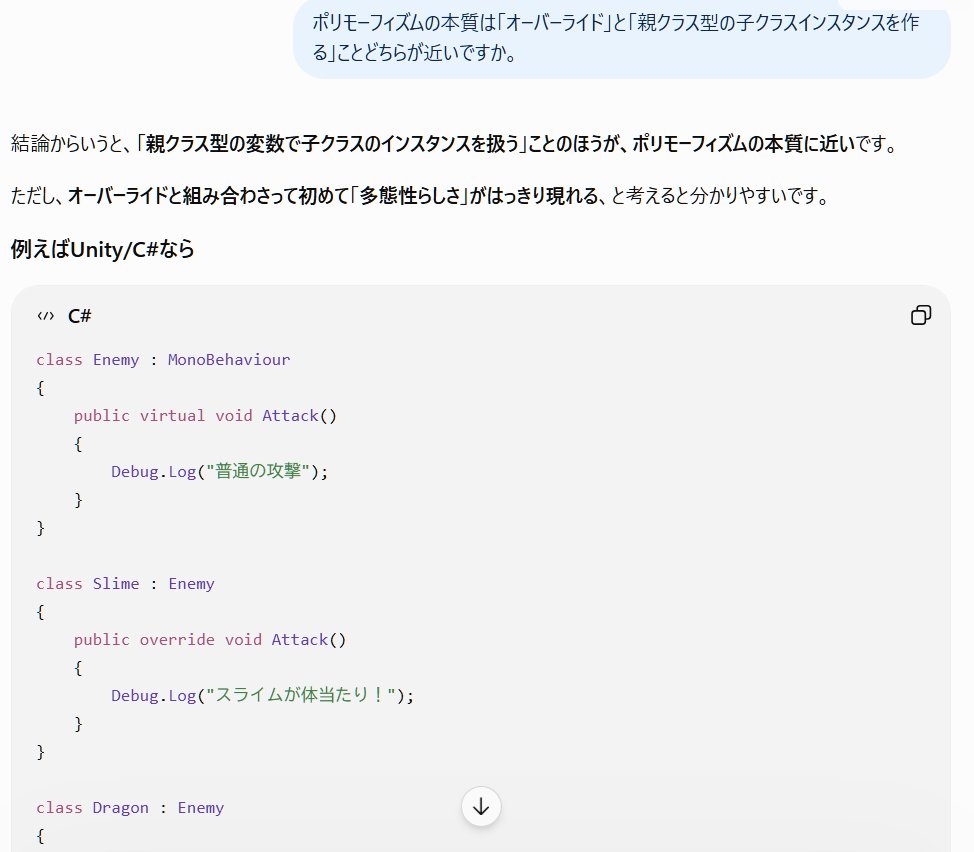Click the C# language label
Screen dimensions: 974x852
80,316
